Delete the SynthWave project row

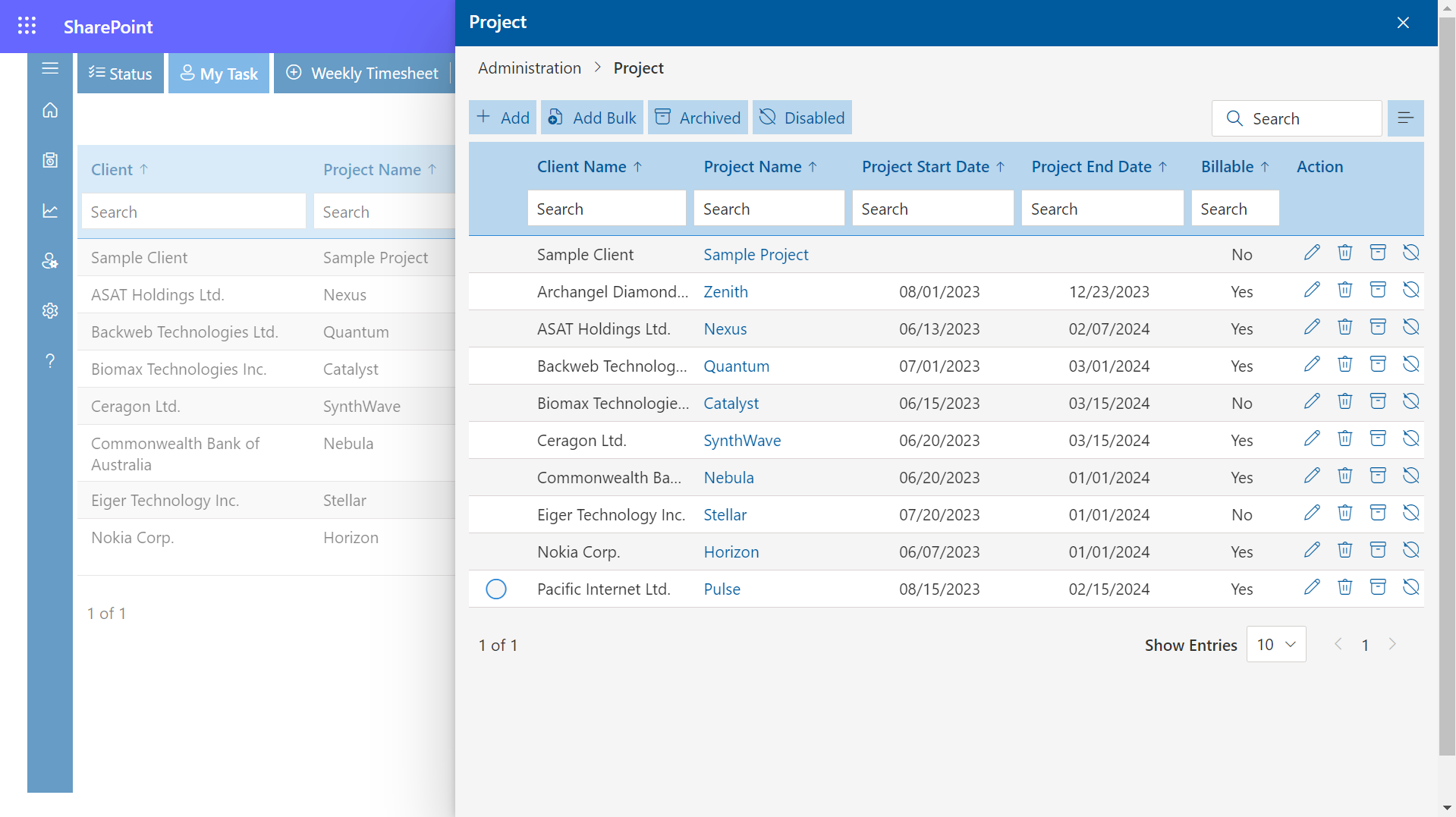(1345, 438)
